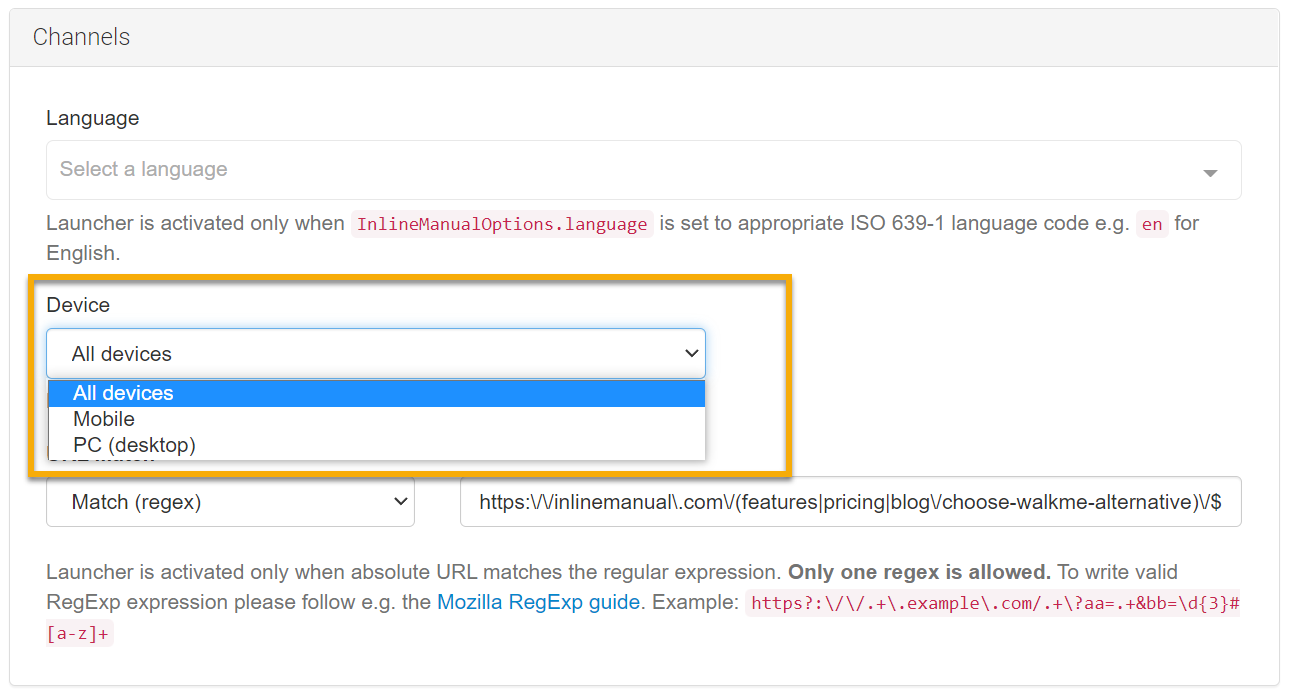Image resolution: width=1292 pixels, height=697 pixels.
Task: Click the InlineManualOptions.language code snippet
Action: coord(501,224)
